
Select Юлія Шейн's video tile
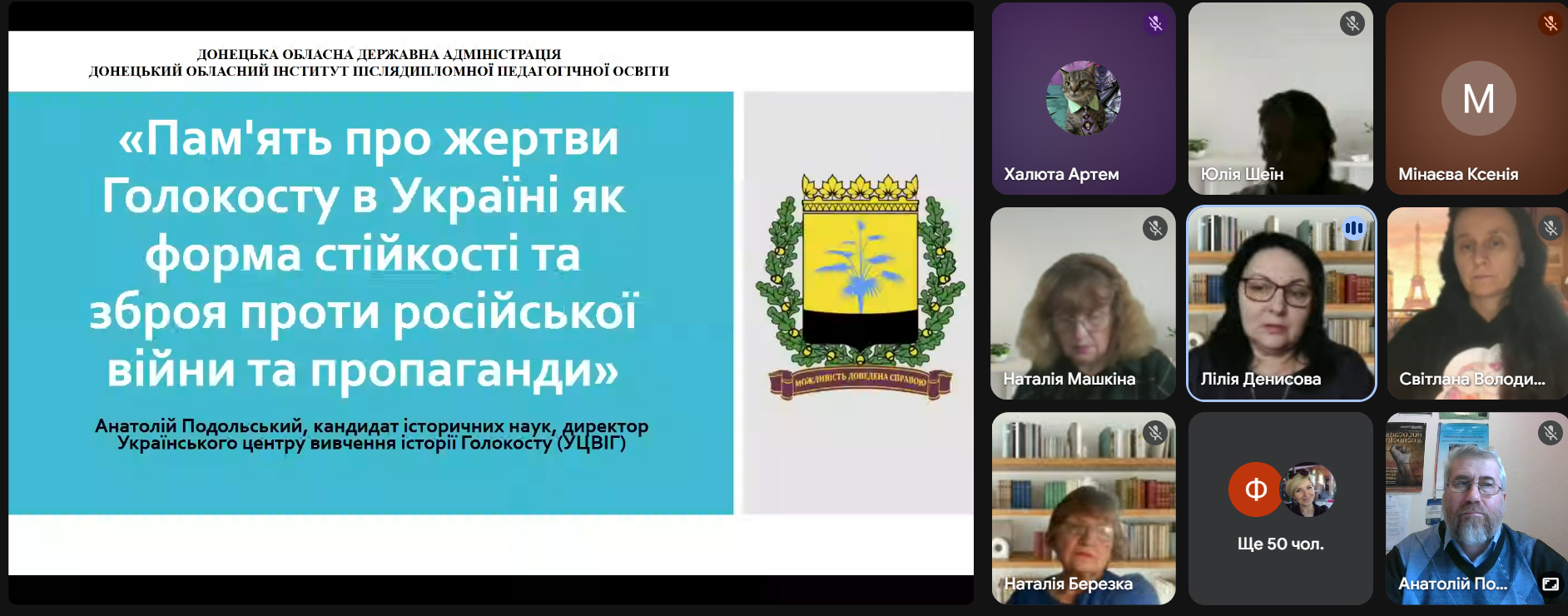(1280, 98)
